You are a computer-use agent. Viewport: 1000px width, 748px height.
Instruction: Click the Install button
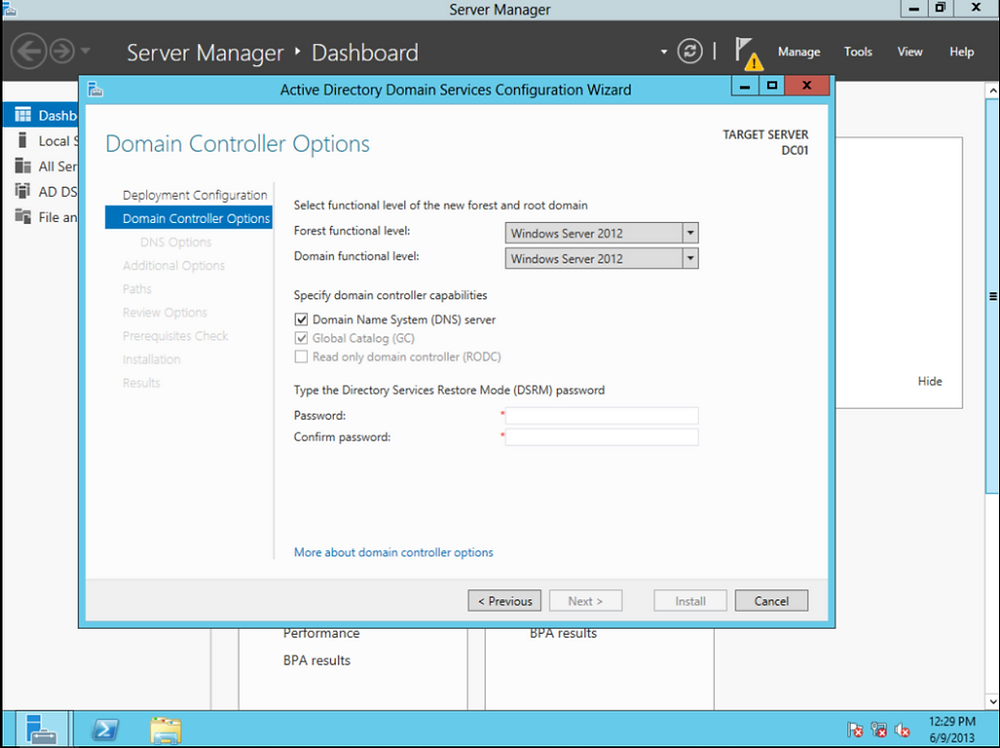click(690, 601)
